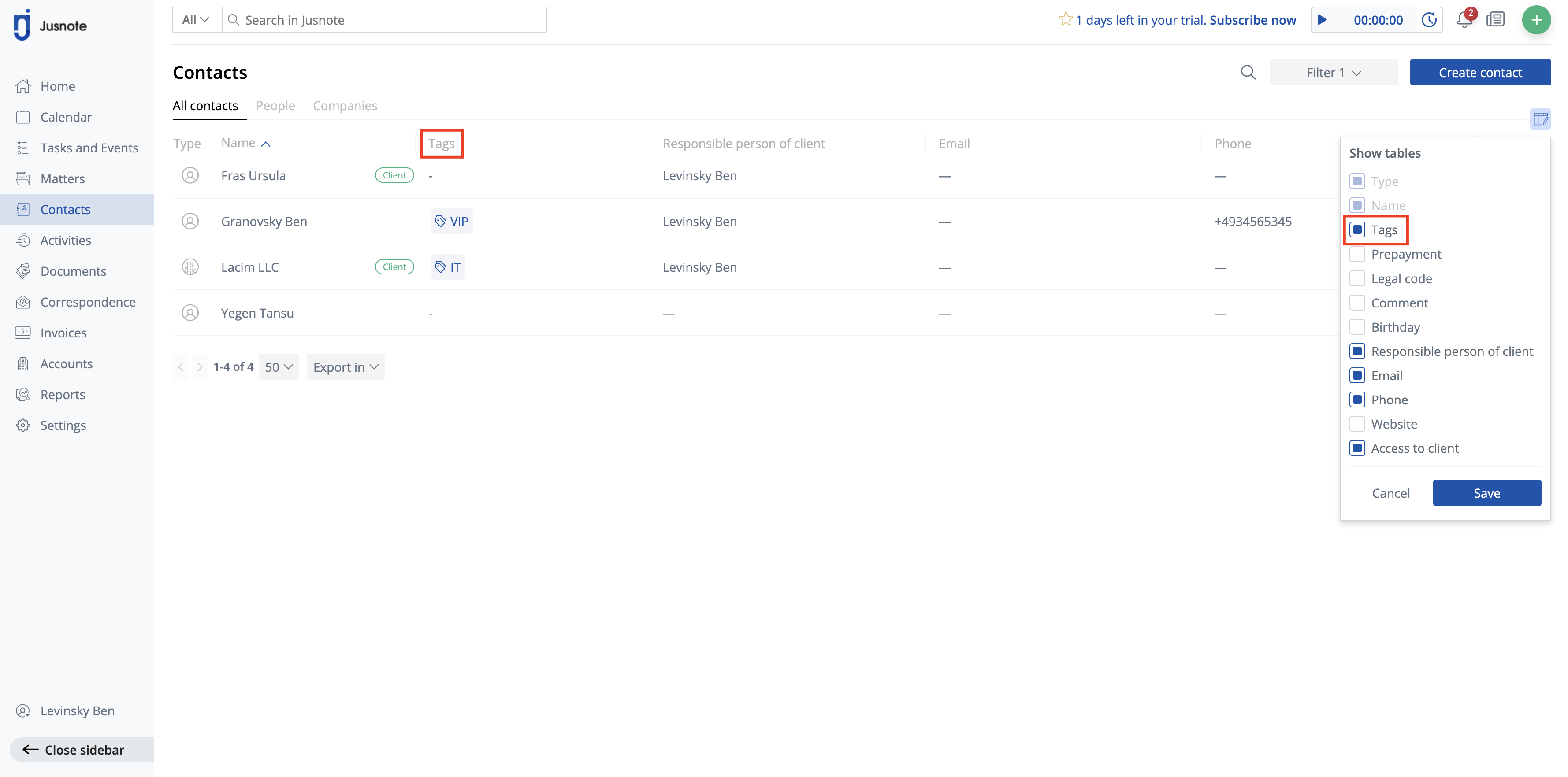Screen dimensions: 1568x777
Task: Enable the Comment column checkbox
Action: coord(1357,303)
